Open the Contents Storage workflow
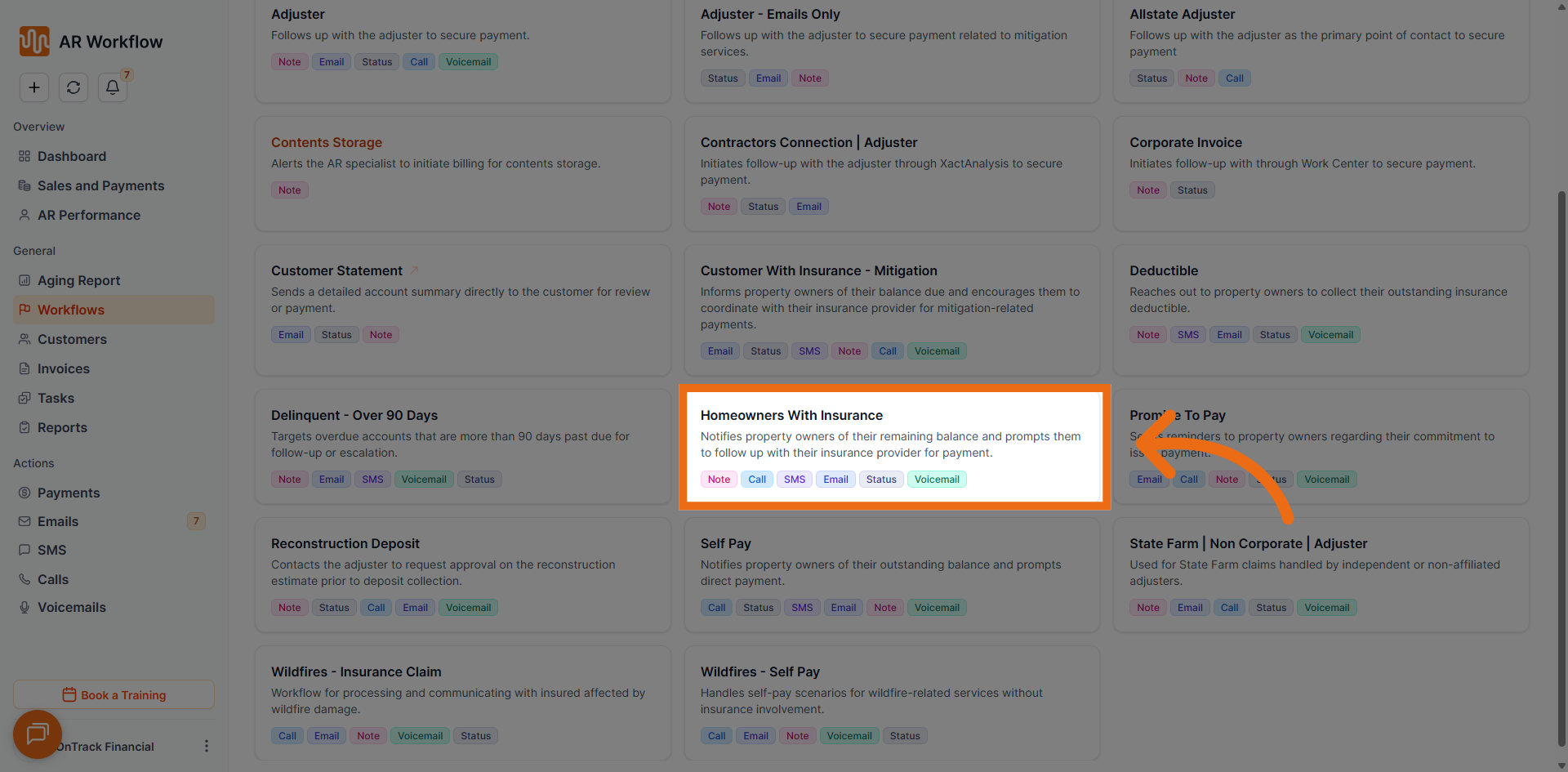This screenshot has height=772, width=1568. (326, 142)
